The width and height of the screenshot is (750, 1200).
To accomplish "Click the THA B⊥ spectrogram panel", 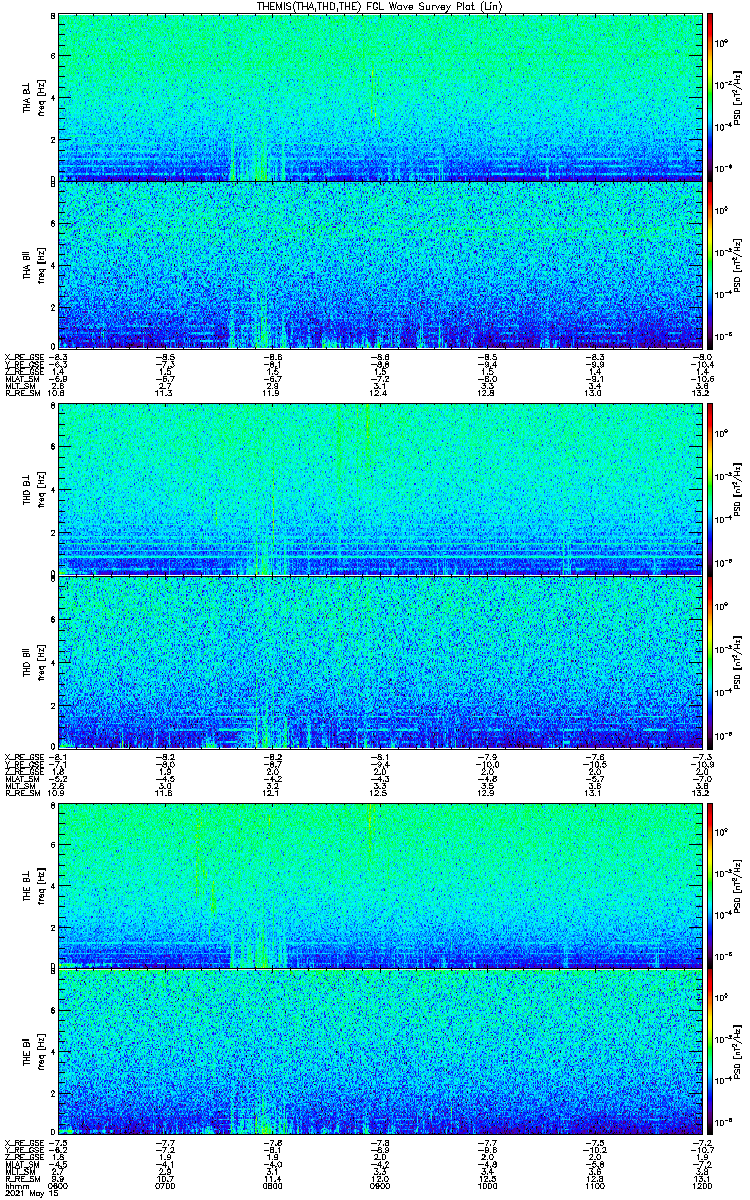I will tap(379, 97).
